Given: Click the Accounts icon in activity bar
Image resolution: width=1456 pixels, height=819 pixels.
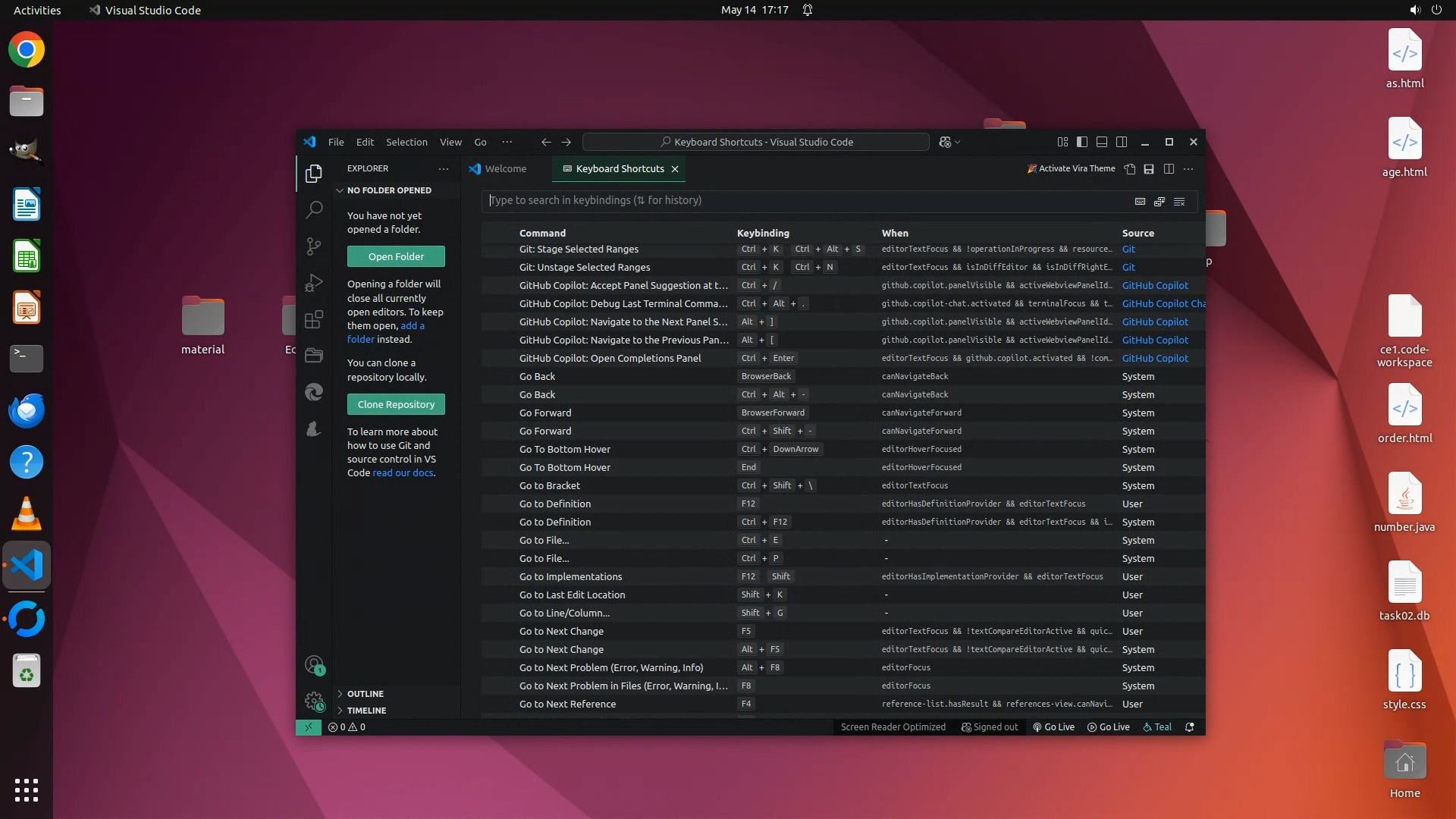Looking at the screenshot, I should (x=314, y=665).
